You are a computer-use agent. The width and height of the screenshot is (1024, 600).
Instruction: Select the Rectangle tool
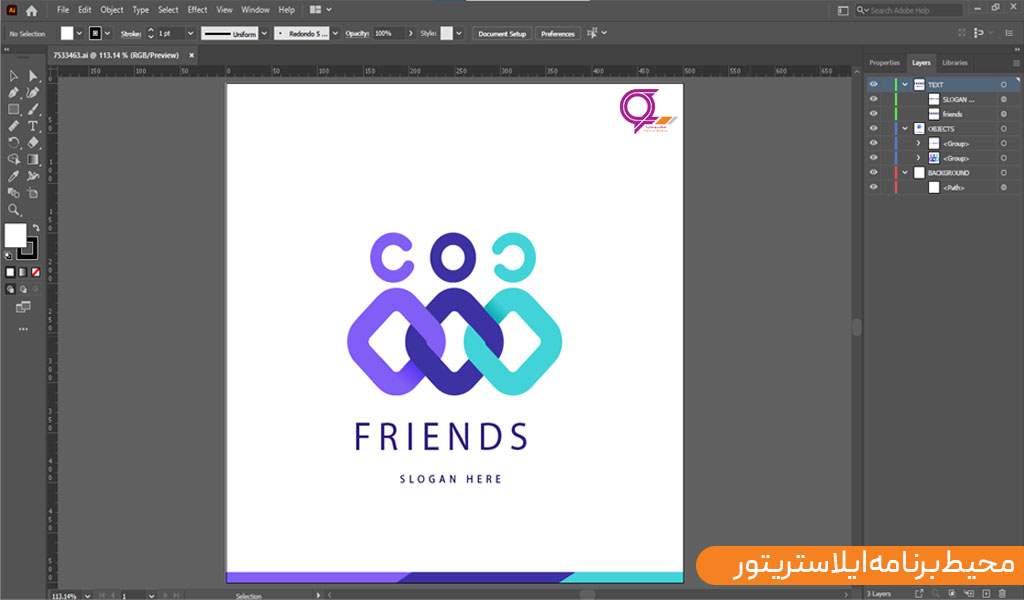[14, 109]
